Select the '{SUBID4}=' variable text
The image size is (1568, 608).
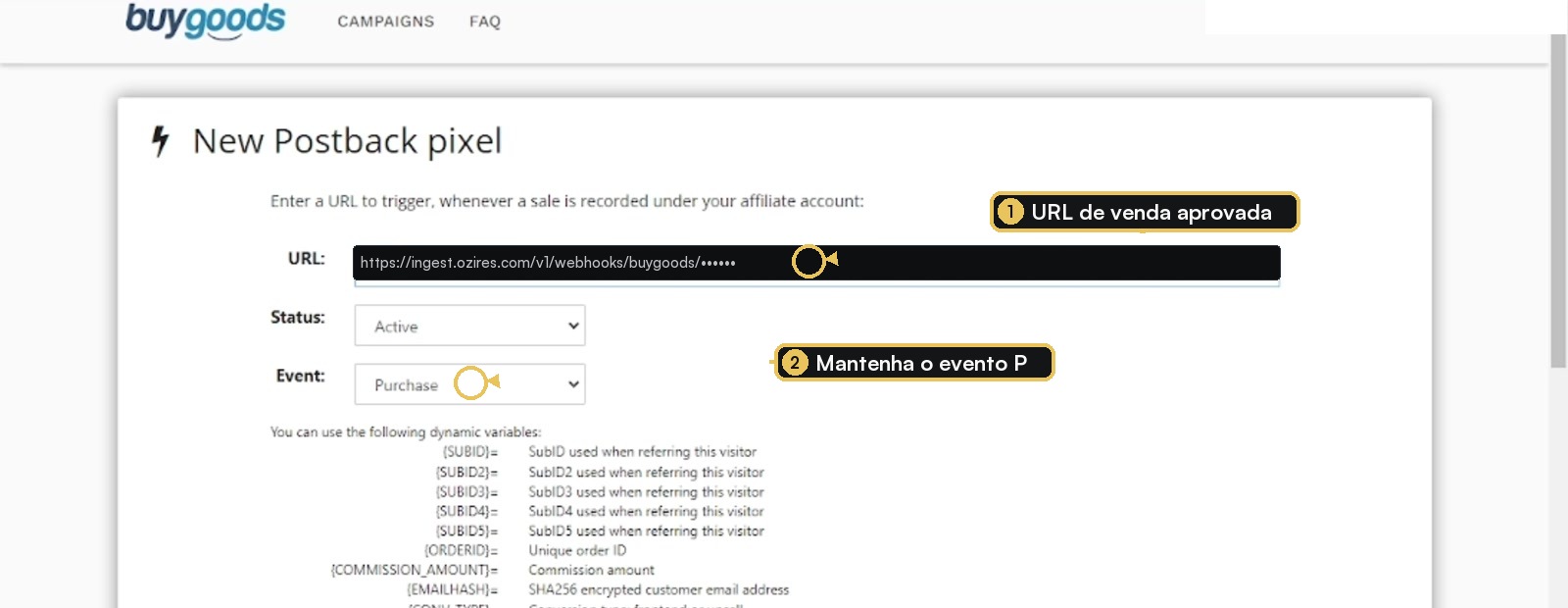pyautogui.click(x=466, y=512)
